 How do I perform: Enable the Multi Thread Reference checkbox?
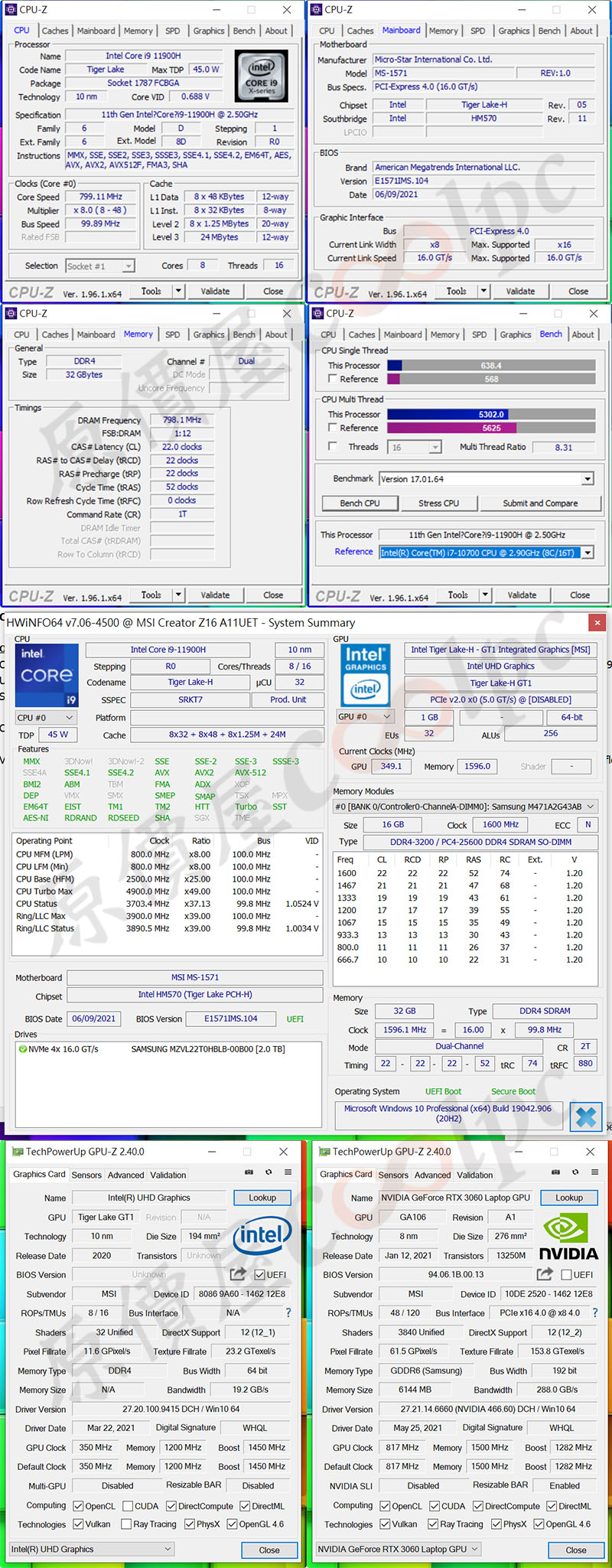[x=333, y=428]
